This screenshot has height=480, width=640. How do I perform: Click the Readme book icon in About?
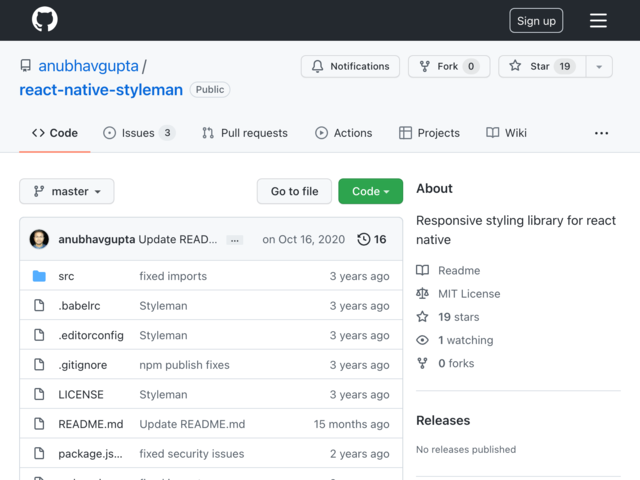click(x=422, y=270)
